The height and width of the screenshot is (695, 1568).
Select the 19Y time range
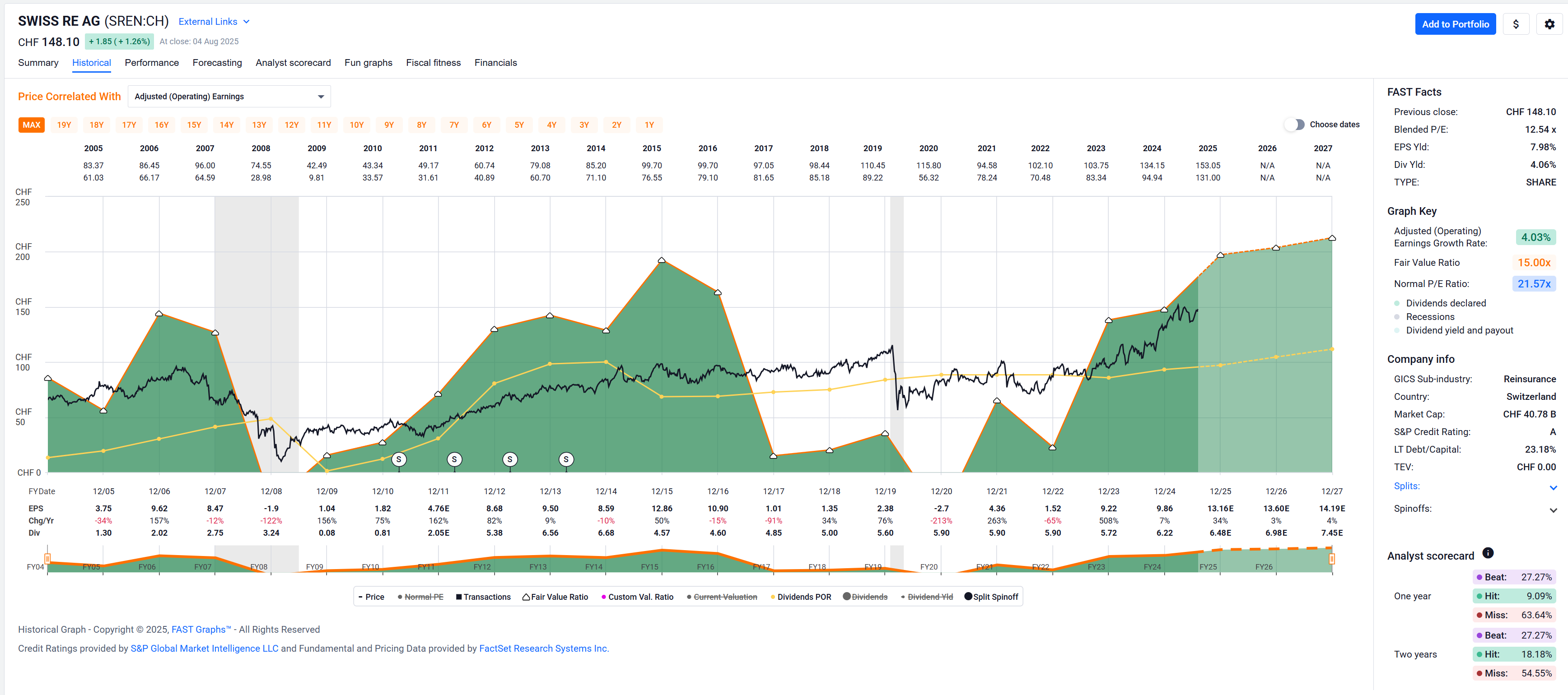tap(64, 125)
